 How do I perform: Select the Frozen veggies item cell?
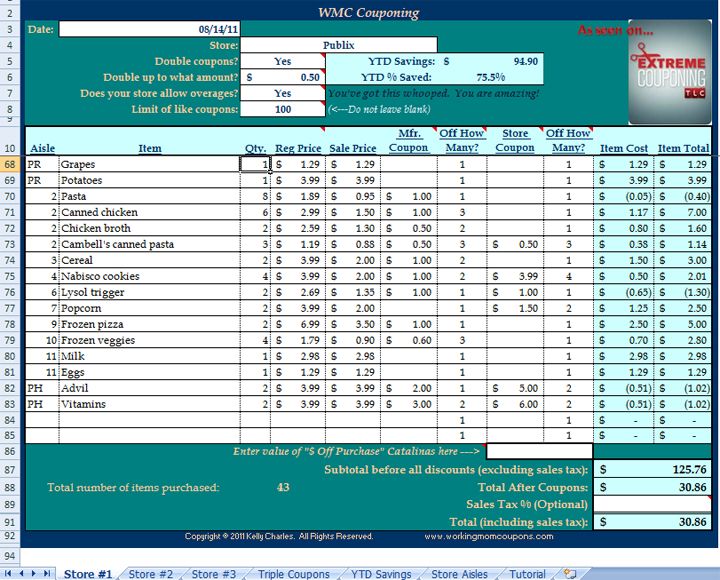pyautogui.click(x=150, y=340)
